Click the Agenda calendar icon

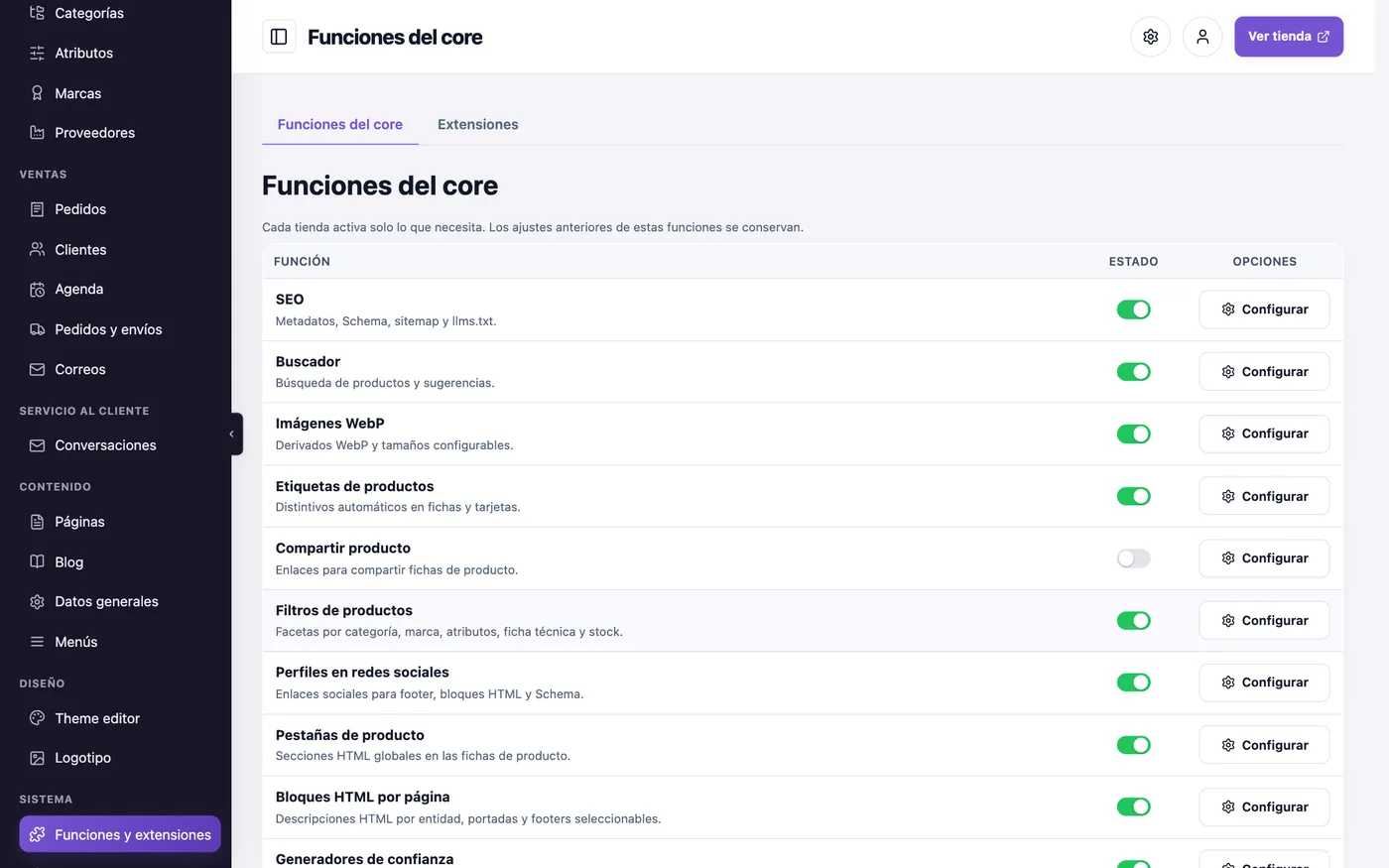point(37,290)
